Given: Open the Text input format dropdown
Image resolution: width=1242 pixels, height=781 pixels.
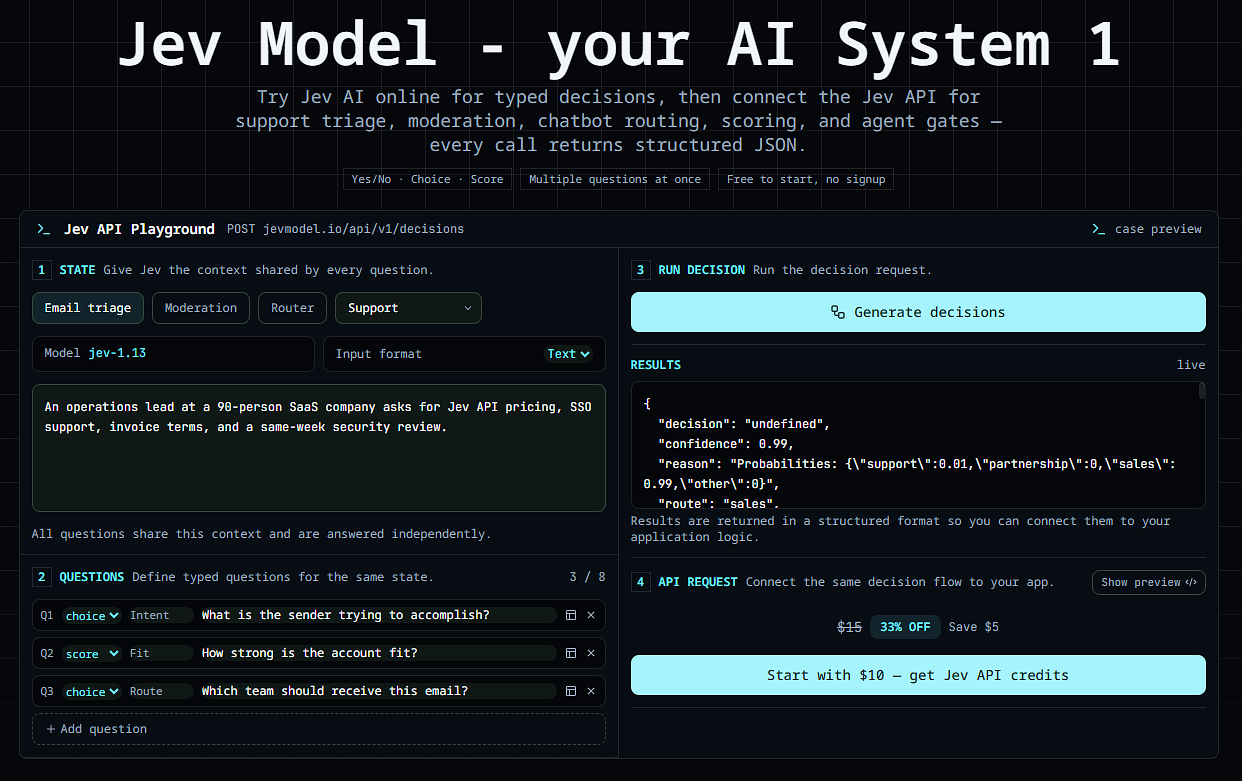Looking at the screenshot, I should tap(568, 354).
